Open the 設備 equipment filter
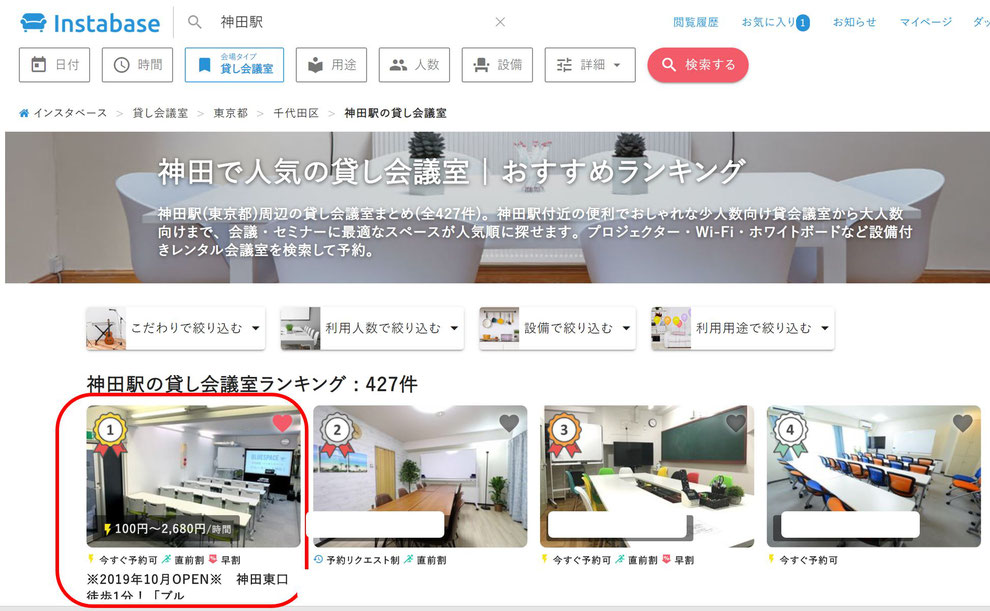Viewport: 990px width, 611px height. coord(497,64)
